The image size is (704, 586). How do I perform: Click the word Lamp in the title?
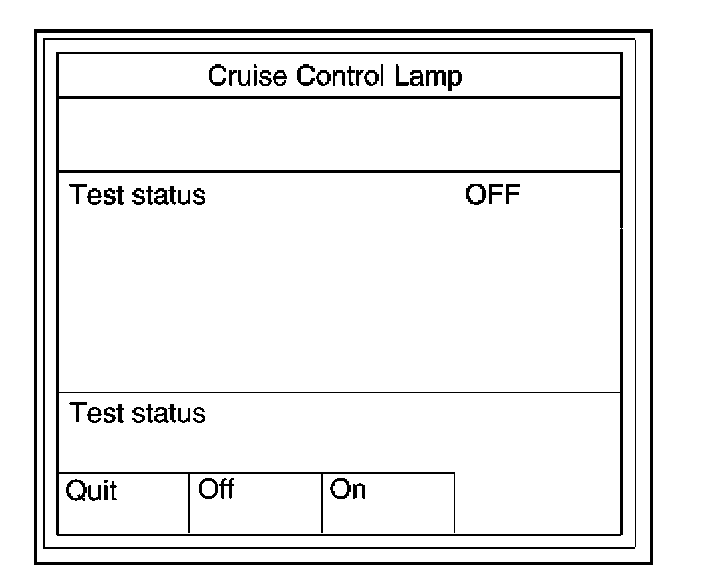pyautogui.click(x=438, y=77)
